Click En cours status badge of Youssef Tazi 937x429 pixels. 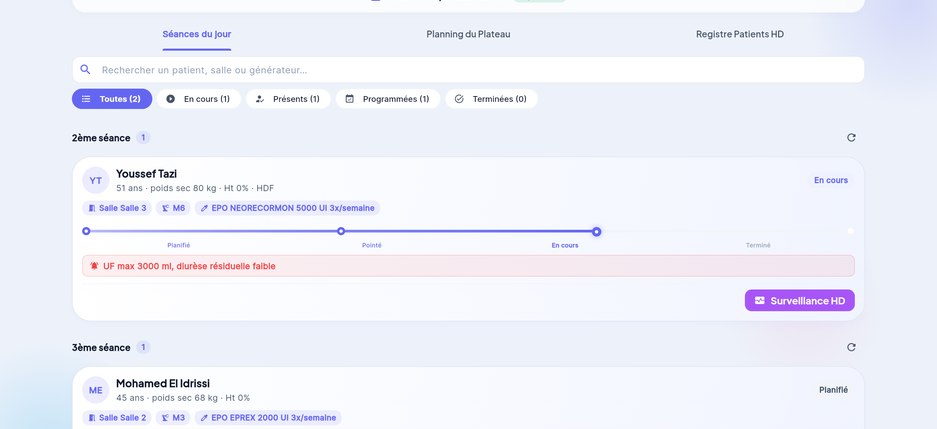pos(831,180)
